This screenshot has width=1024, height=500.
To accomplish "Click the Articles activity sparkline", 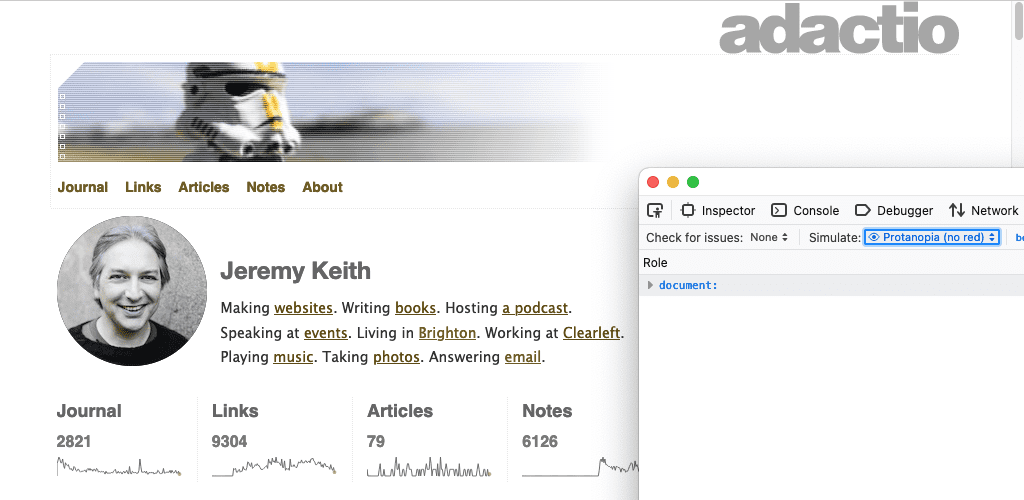I will click(429, 467).
